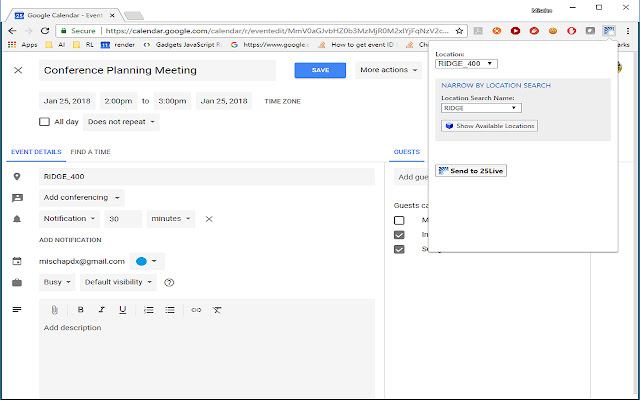Open the Location RIDGE_400 dropdown in popup
This screenshot has width=640, height=400.
(466, 64)
